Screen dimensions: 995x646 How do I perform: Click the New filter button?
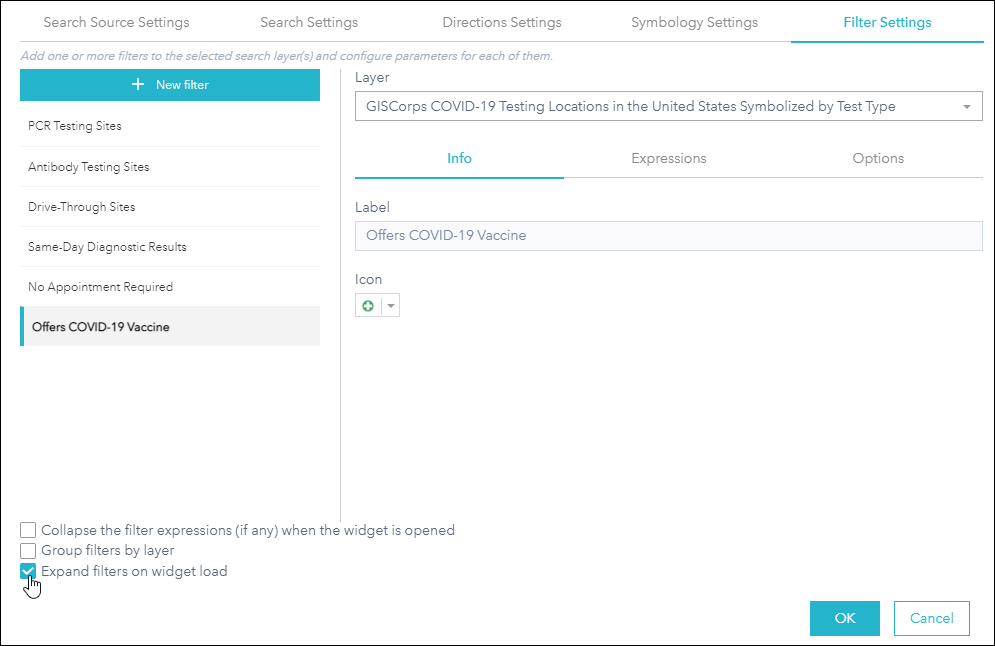(x=170, y=85)
